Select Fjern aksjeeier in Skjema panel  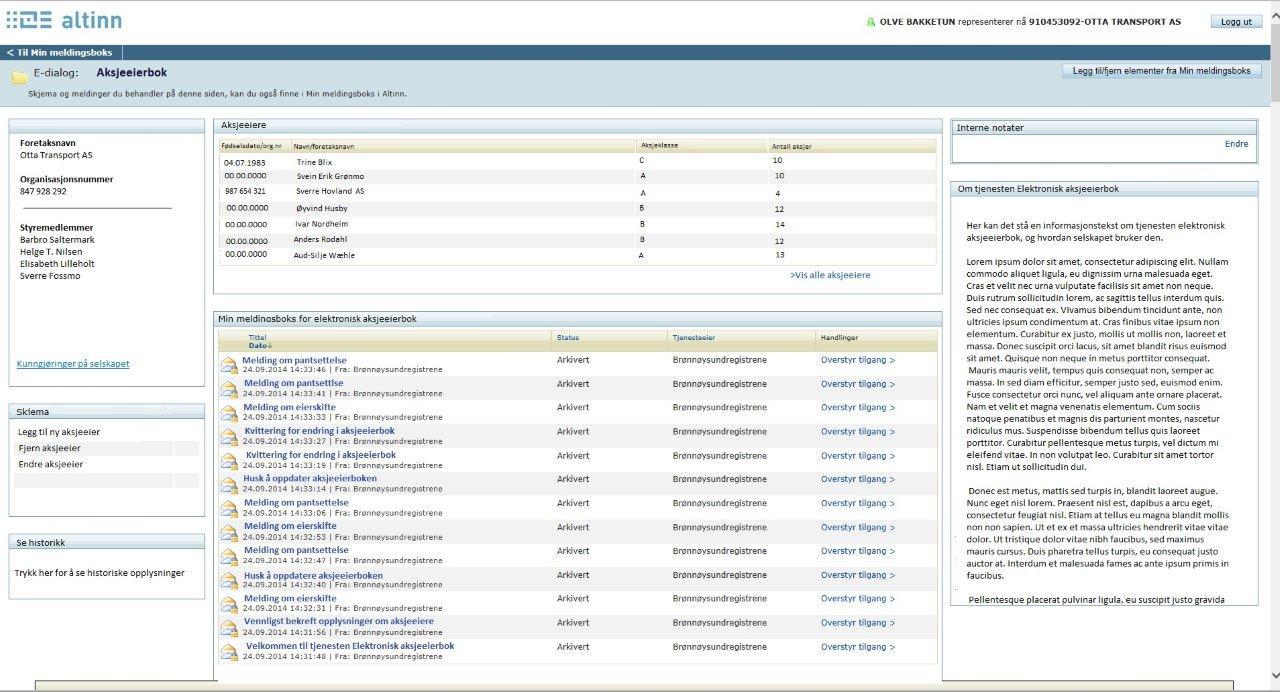[49, 448]
